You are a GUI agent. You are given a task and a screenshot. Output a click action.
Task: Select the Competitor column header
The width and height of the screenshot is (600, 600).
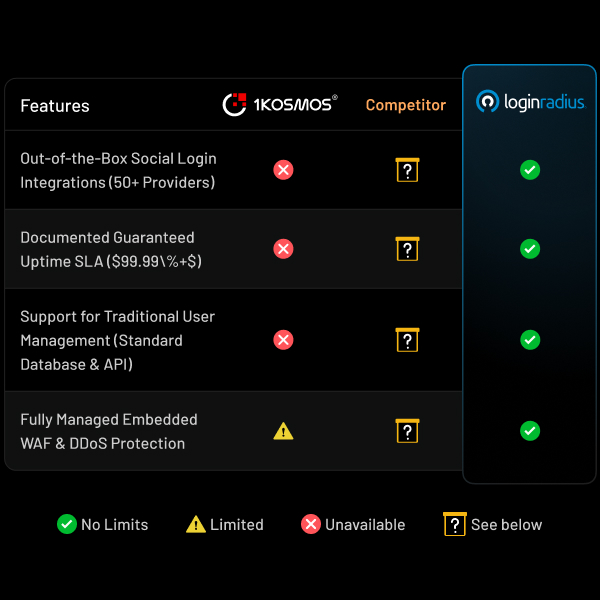406,105
